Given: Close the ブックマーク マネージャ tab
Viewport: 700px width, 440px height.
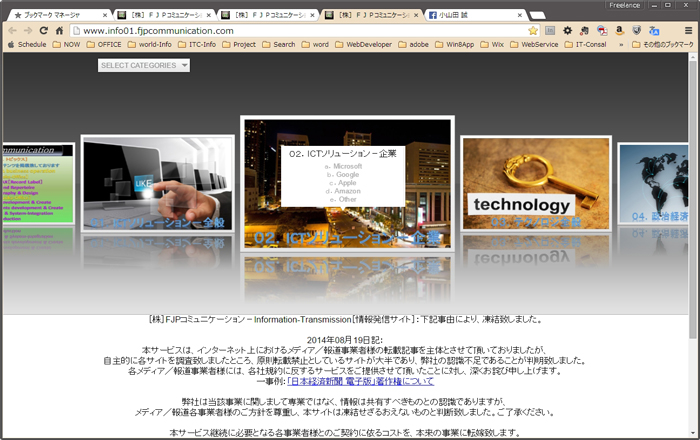Looking at the screenshot, I should tap(105, 15).
